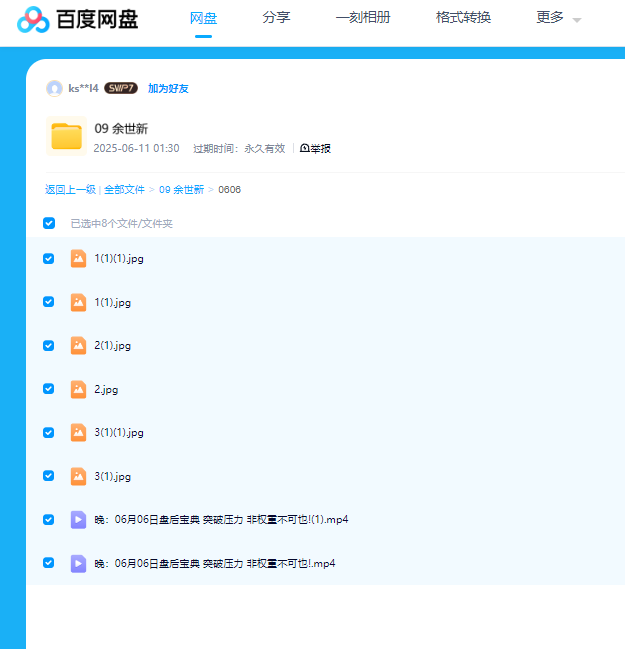The height and width of the screenshot is (649, 625).
Task: Click the 举报 report button
Action: [x=315, y=148]
